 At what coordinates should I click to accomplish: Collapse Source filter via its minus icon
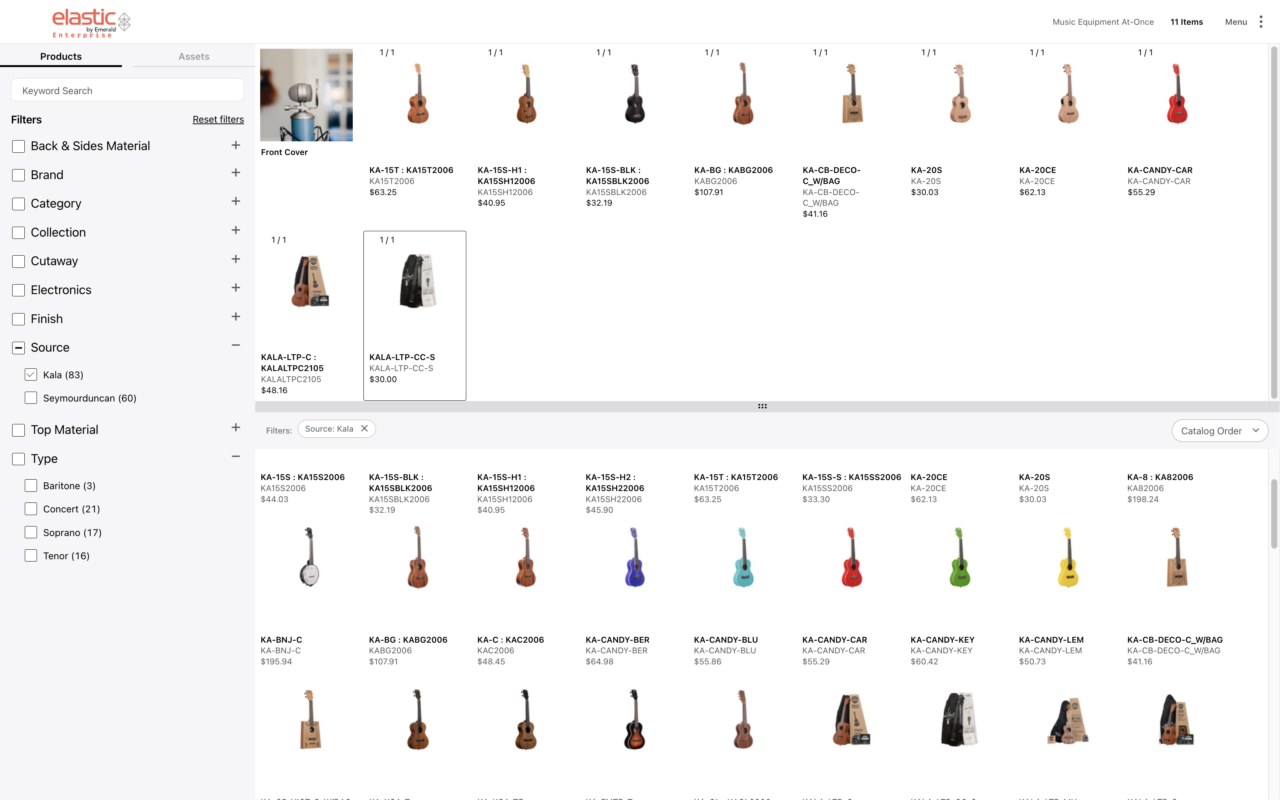click(x=236, y=346)
